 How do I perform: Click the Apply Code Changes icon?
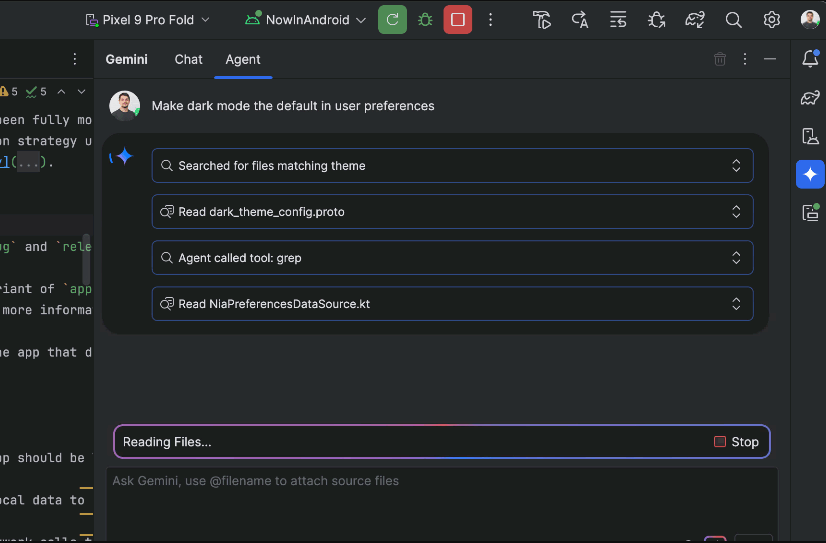tap(580, 20)
